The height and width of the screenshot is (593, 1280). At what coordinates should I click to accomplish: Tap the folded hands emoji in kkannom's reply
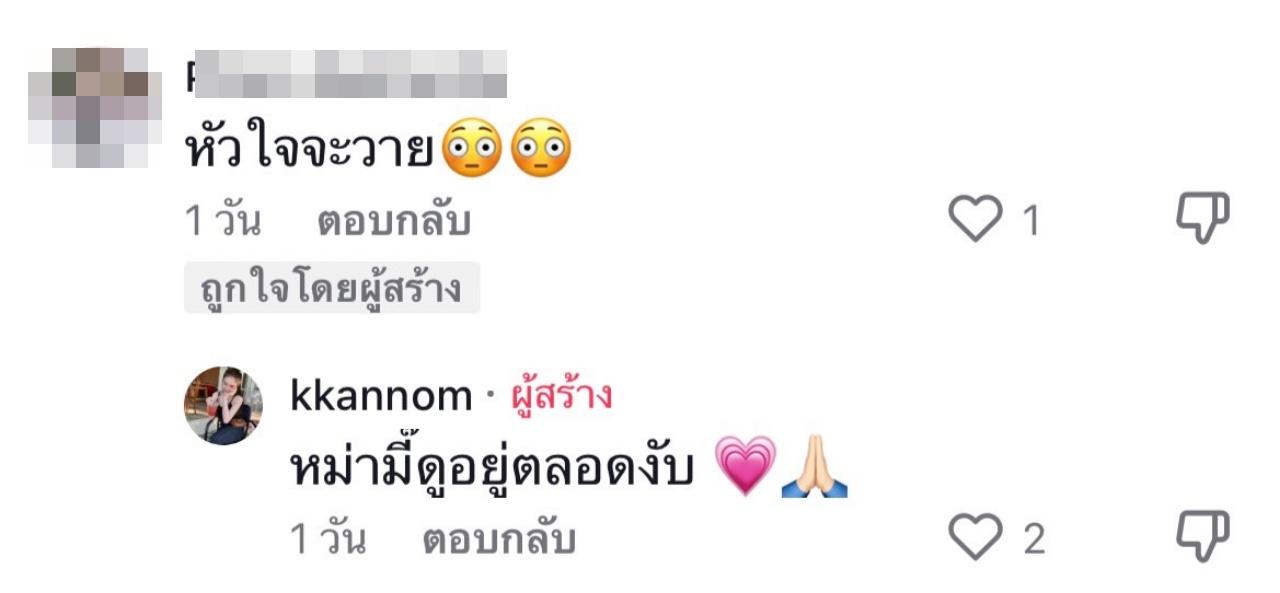[x=814, y=469]
